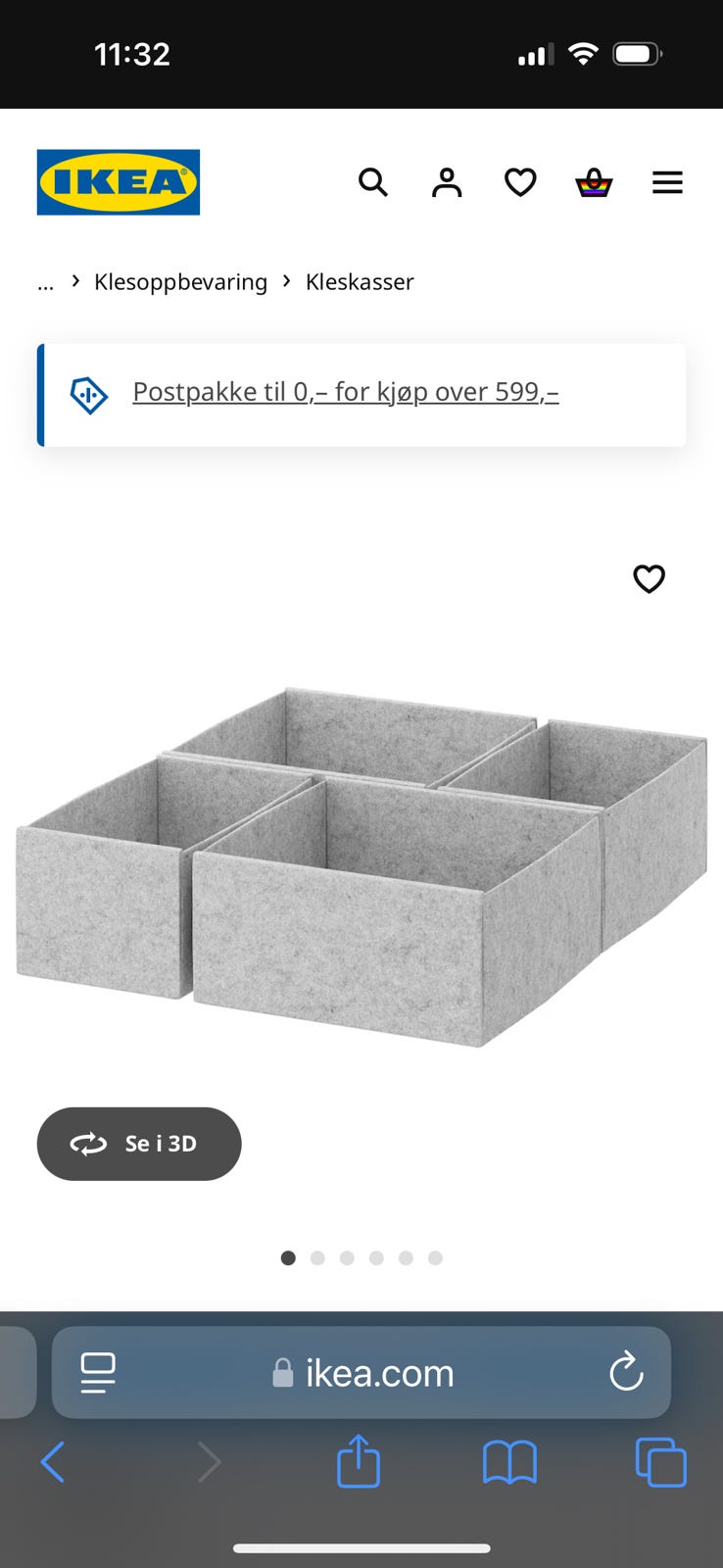Go to Klesoppbevaring breadcrumb
This screenshot has width=723, height=1568.
click(x=180, y=282)
